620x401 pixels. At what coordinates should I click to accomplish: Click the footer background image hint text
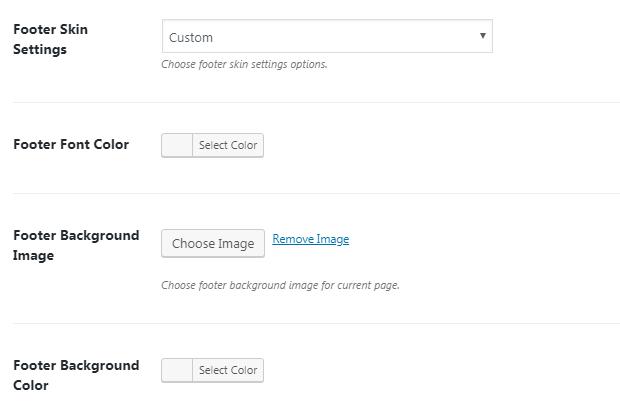pos(280,285)
